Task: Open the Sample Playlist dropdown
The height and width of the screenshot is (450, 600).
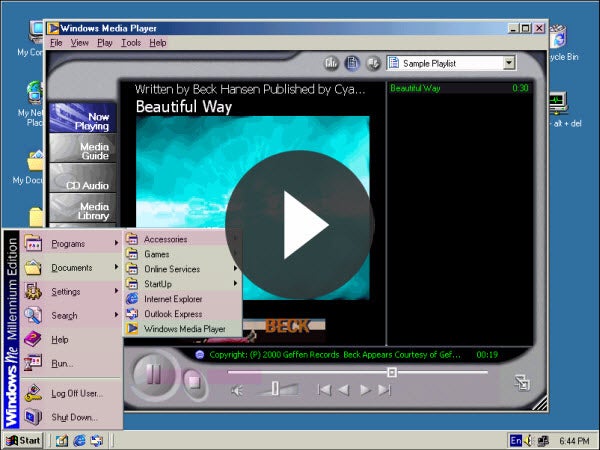Action: (509, 63)
